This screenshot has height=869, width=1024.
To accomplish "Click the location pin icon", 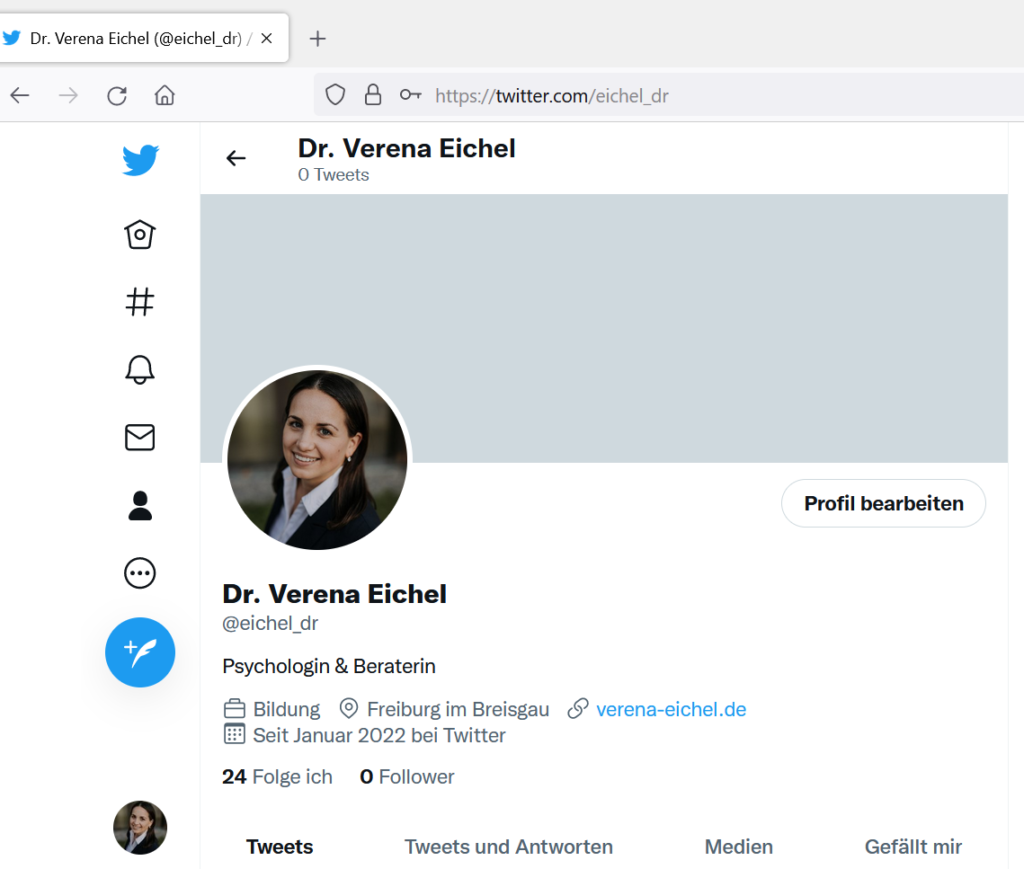I will [x=349, y=708].
